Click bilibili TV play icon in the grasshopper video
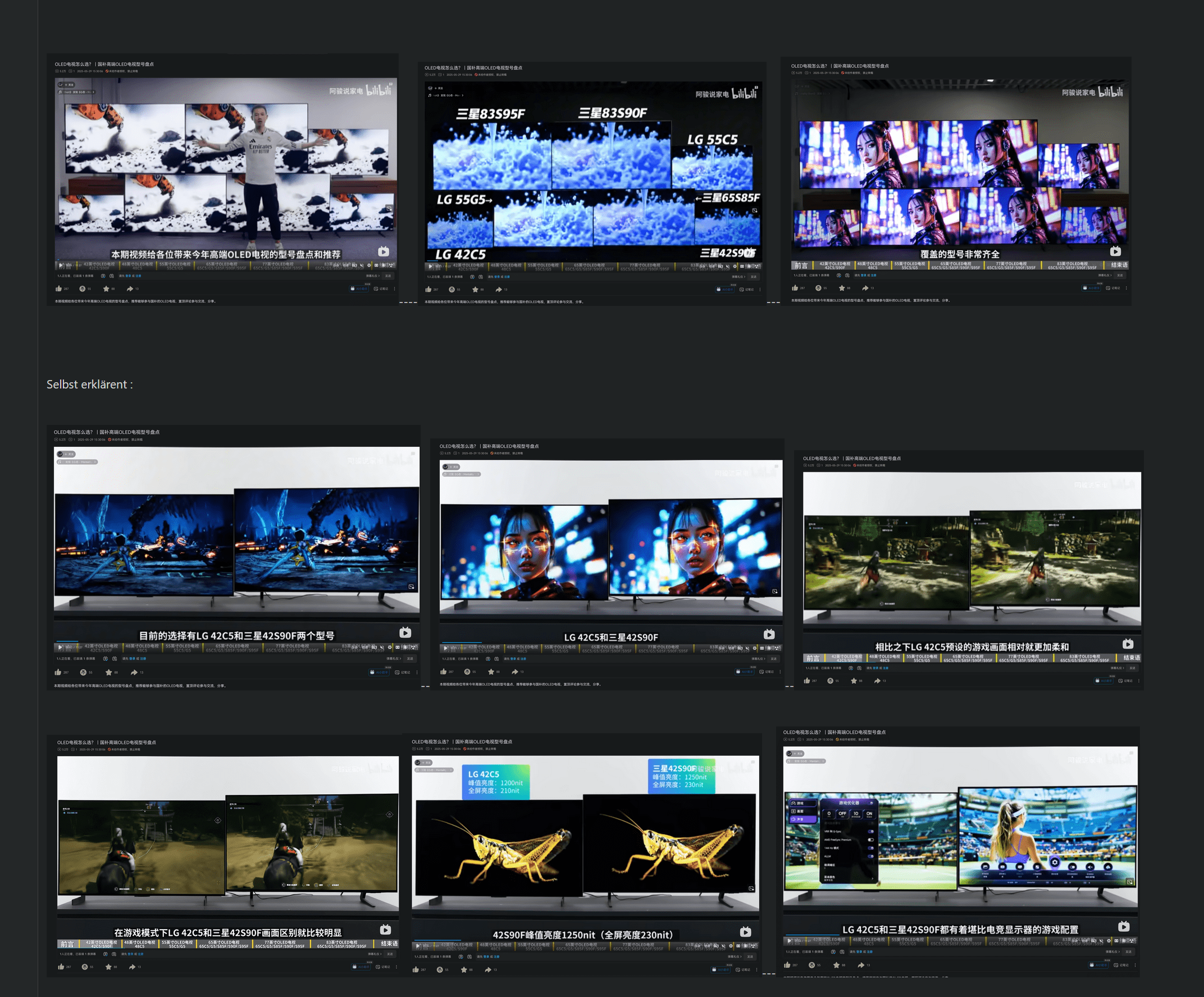The width and height of the screenshot is (1204, 997). point(745,932)
